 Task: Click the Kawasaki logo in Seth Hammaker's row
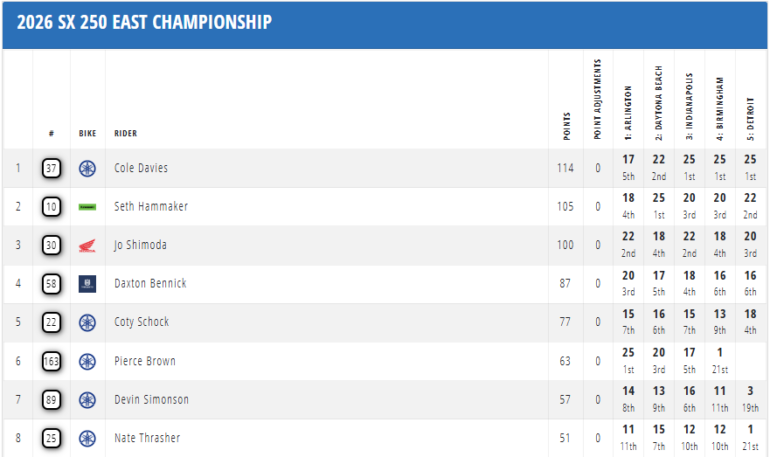(x=87, y=207)
